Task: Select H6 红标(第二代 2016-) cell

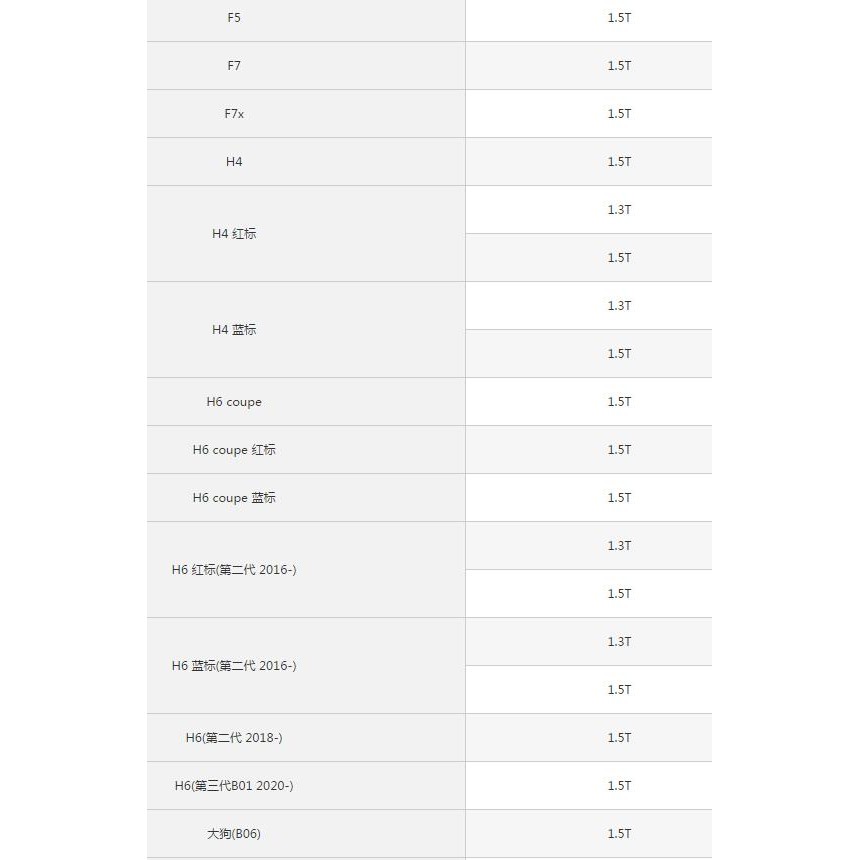Action: pyautogui.click(x=234, y=570)
